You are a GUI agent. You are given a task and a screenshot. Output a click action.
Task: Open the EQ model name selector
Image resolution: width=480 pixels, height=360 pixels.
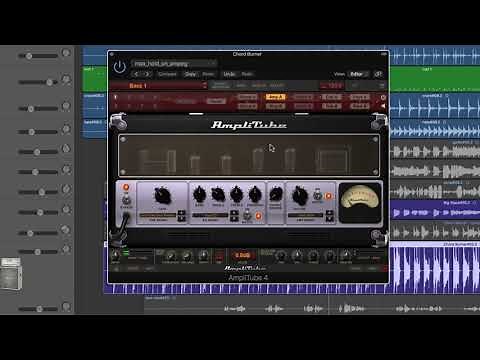210,215
